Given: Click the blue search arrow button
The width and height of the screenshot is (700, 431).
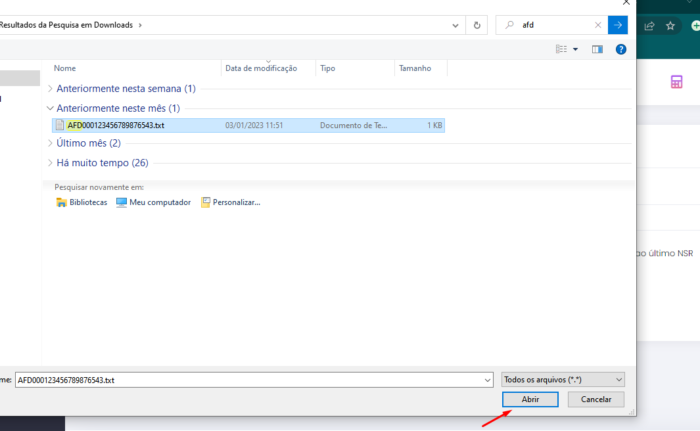Looking at the screenshot, I should pyautogui.click(x=618, y=25).
